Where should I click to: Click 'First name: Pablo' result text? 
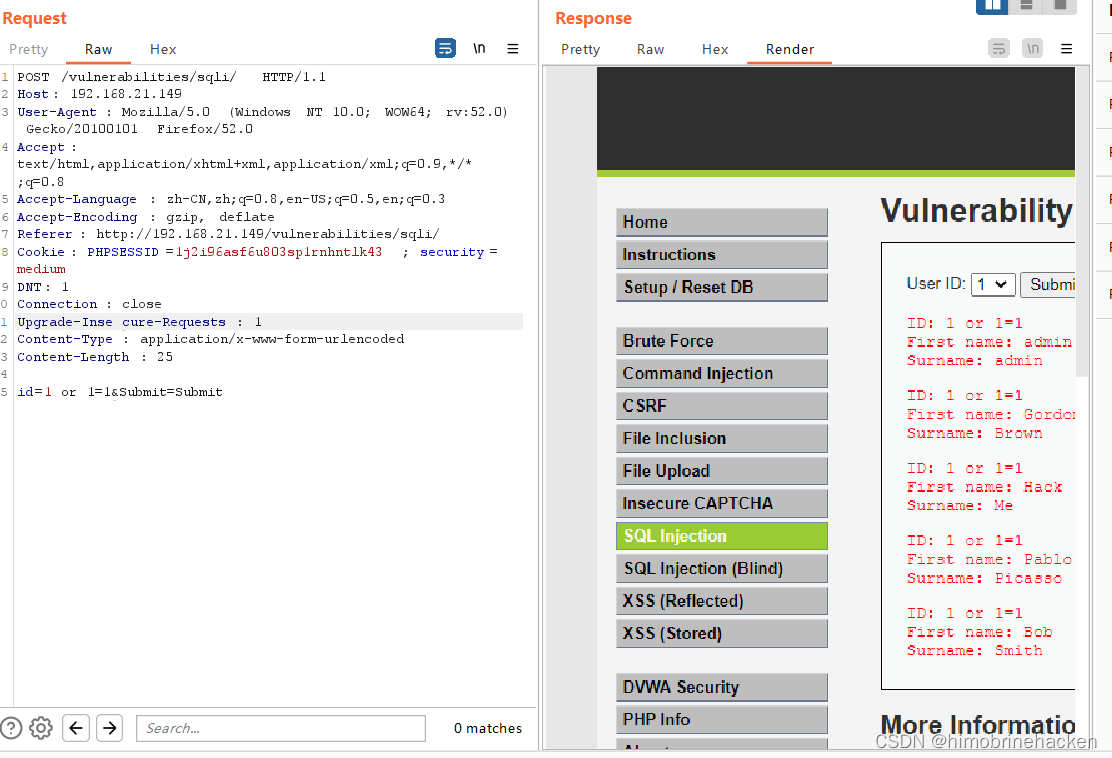989,559
